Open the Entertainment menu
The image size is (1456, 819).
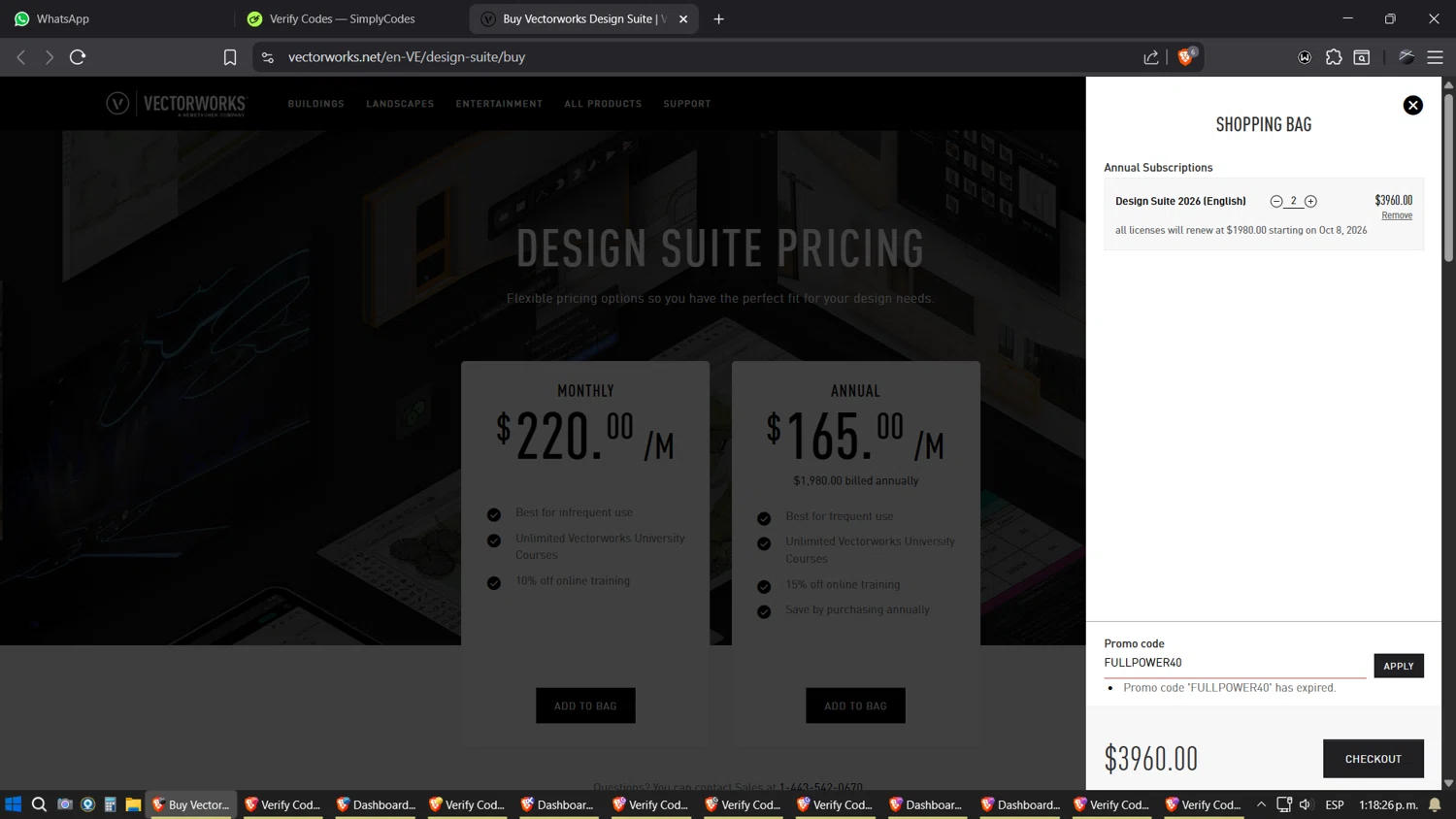[x=499, y=104]
